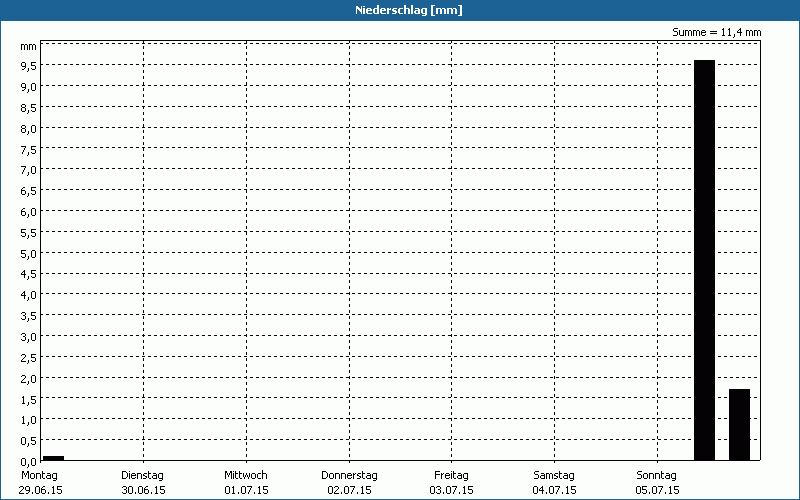This screenshot has width=800, height=500.
Task: Click the shorter 1,7 mm Sunday bar
Action: pyautogui.click(x=739, y=424)
